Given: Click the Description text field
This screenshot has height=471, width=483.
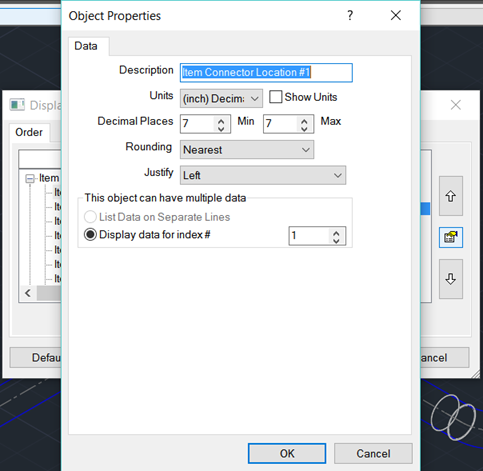Looking at the screenshot, I should point(266,73).
